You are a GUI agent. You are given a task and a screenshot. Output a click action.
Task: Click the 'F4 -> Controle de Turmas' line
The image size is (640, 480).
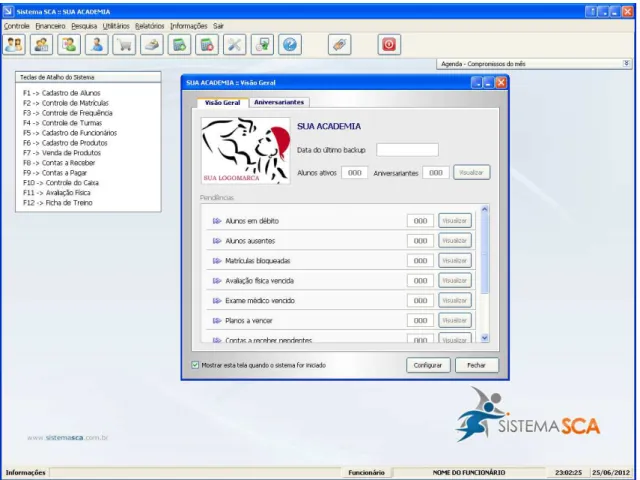point(62,123)
